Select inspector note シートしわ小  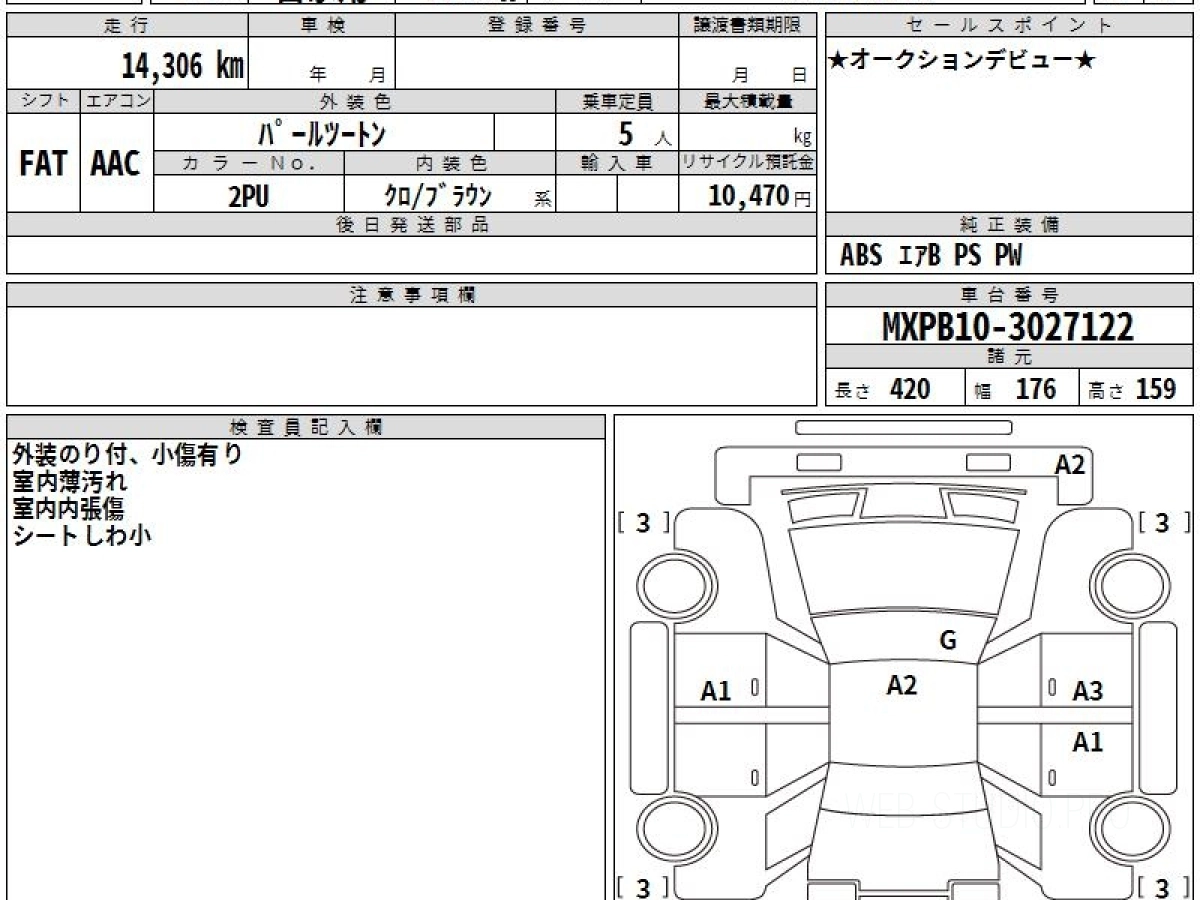pyautogui.click(x=82, y=535)
